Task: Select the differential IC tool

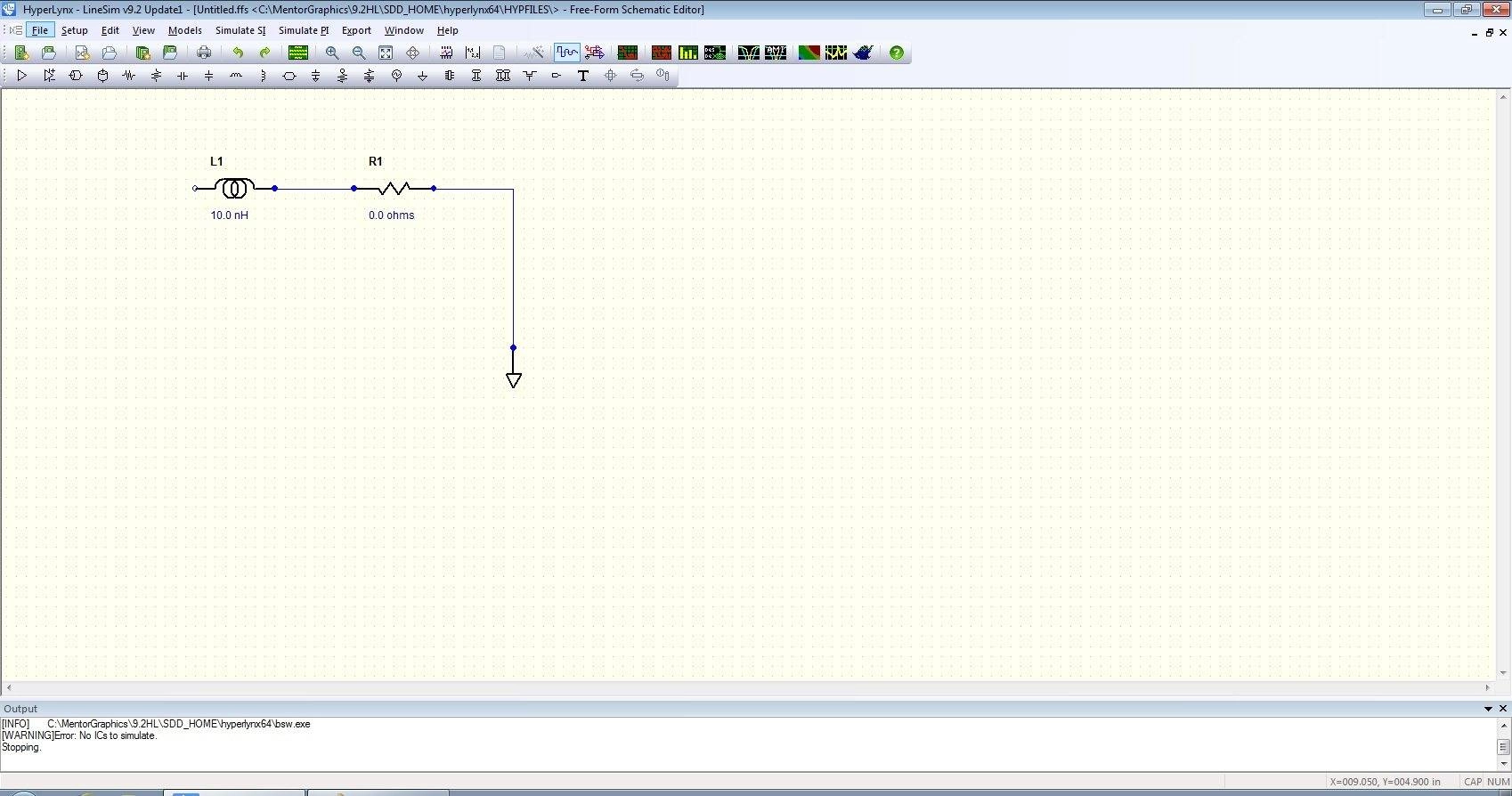Action: tap(49, 76)
